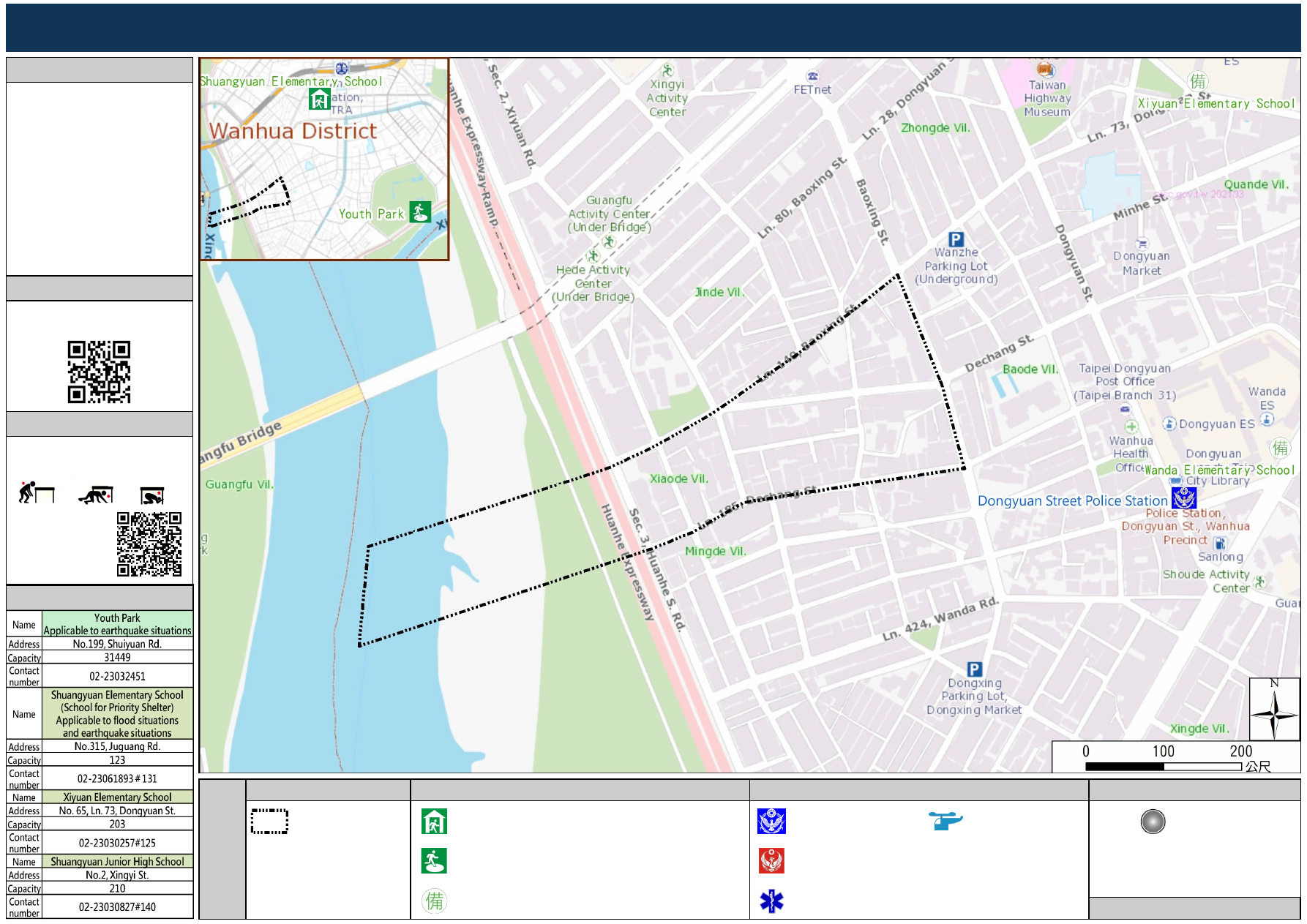The height and width of the screenshot is (924, 1307).
Task: Click the blue police badge legend icon
Action: coord(771,822)
